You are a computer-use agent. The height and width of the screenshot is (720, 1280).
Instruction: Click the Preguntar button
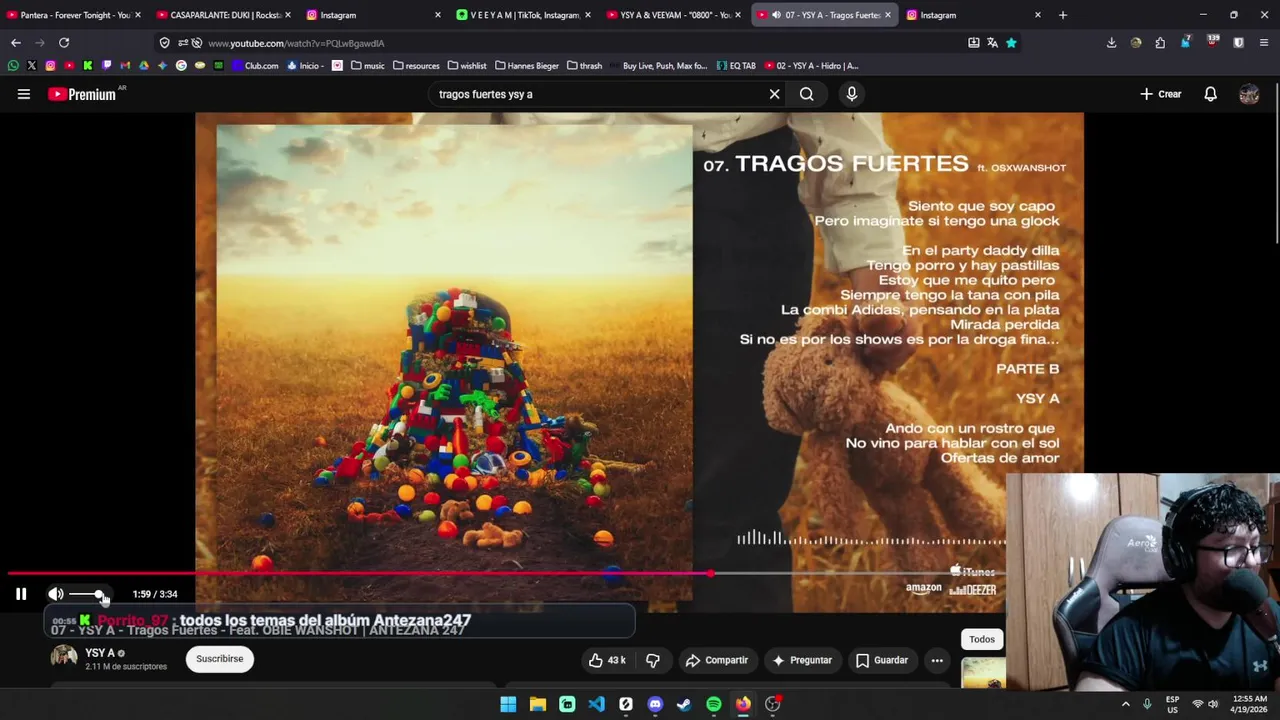click(801, 660)
